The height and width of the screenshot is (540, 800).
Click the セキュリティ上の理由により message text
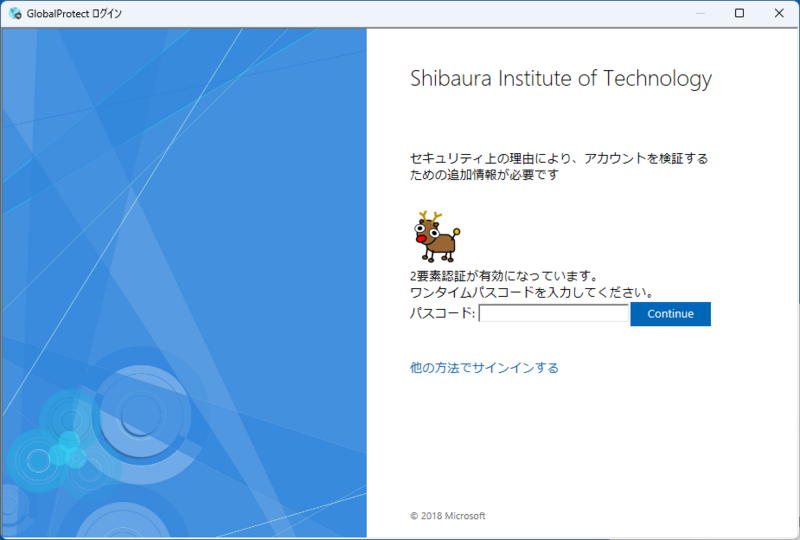pyautogui.click(x=559, y=166)
